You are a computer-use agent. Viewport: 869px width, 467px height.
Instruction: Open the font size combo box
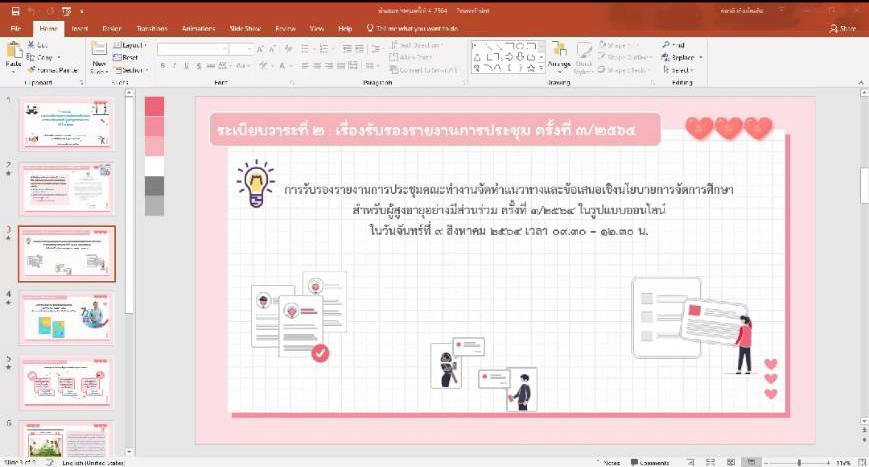(242, 49)
